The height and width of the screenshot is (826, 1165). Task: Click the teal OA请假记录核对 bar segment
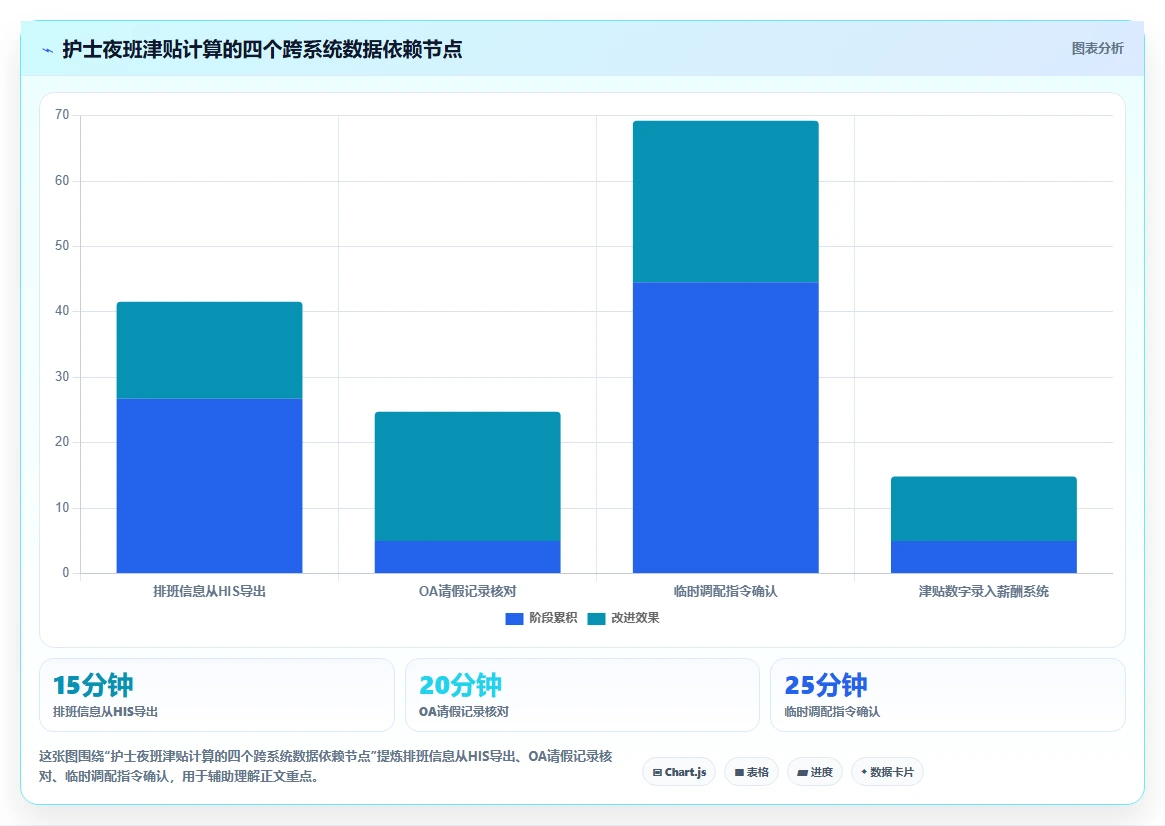467,476
